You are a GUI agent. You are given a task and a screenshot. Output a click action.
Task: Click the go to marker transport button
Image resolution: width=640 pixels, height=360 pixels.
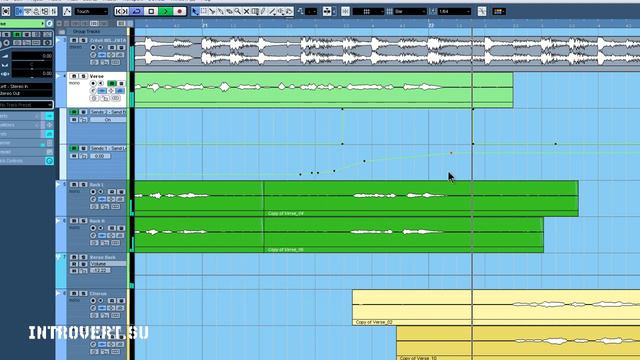pyautogui.click(x=121, y=11)
